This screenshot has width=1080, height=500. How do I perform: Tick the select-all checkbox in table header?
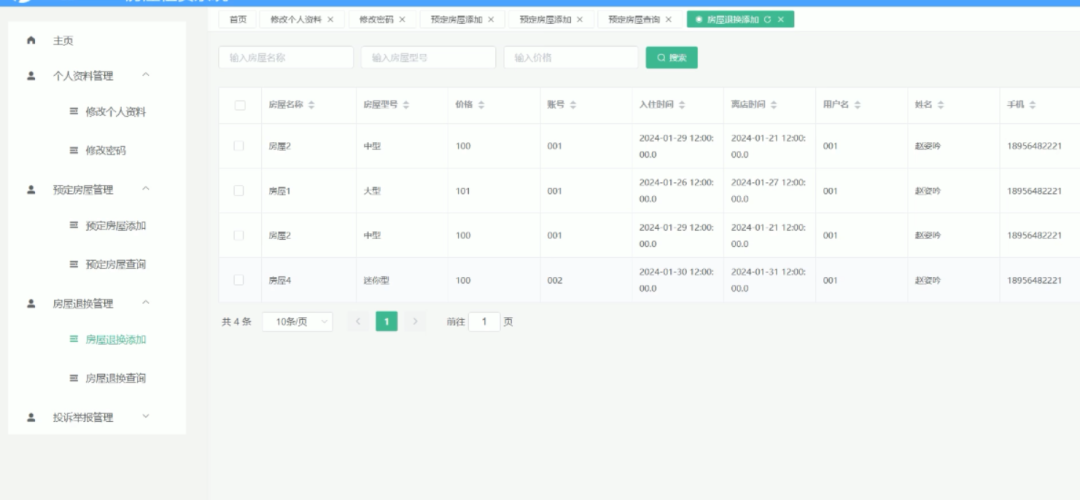click(x=240, y=105)
